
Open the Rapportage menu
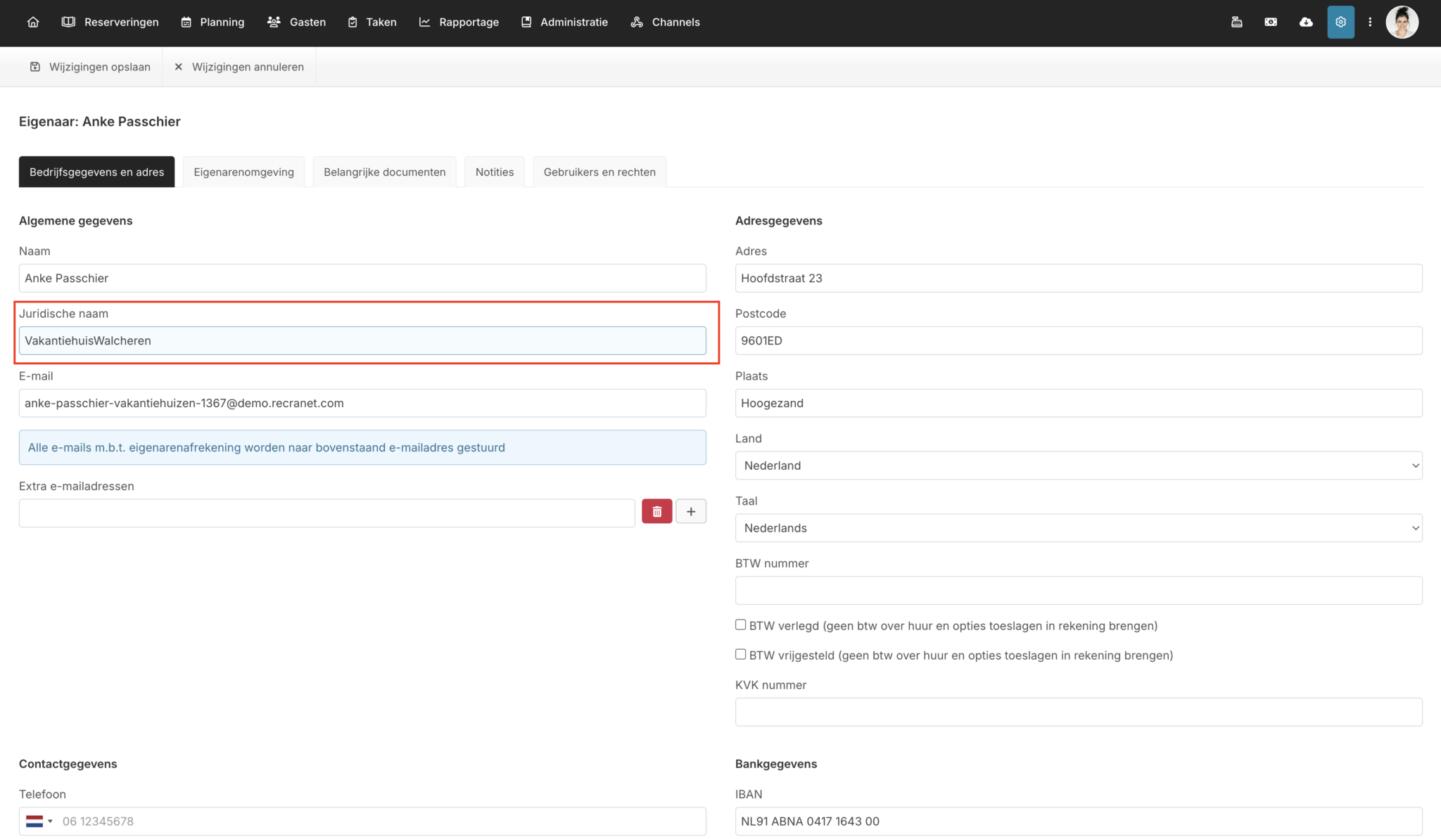[x=459, y=22]
